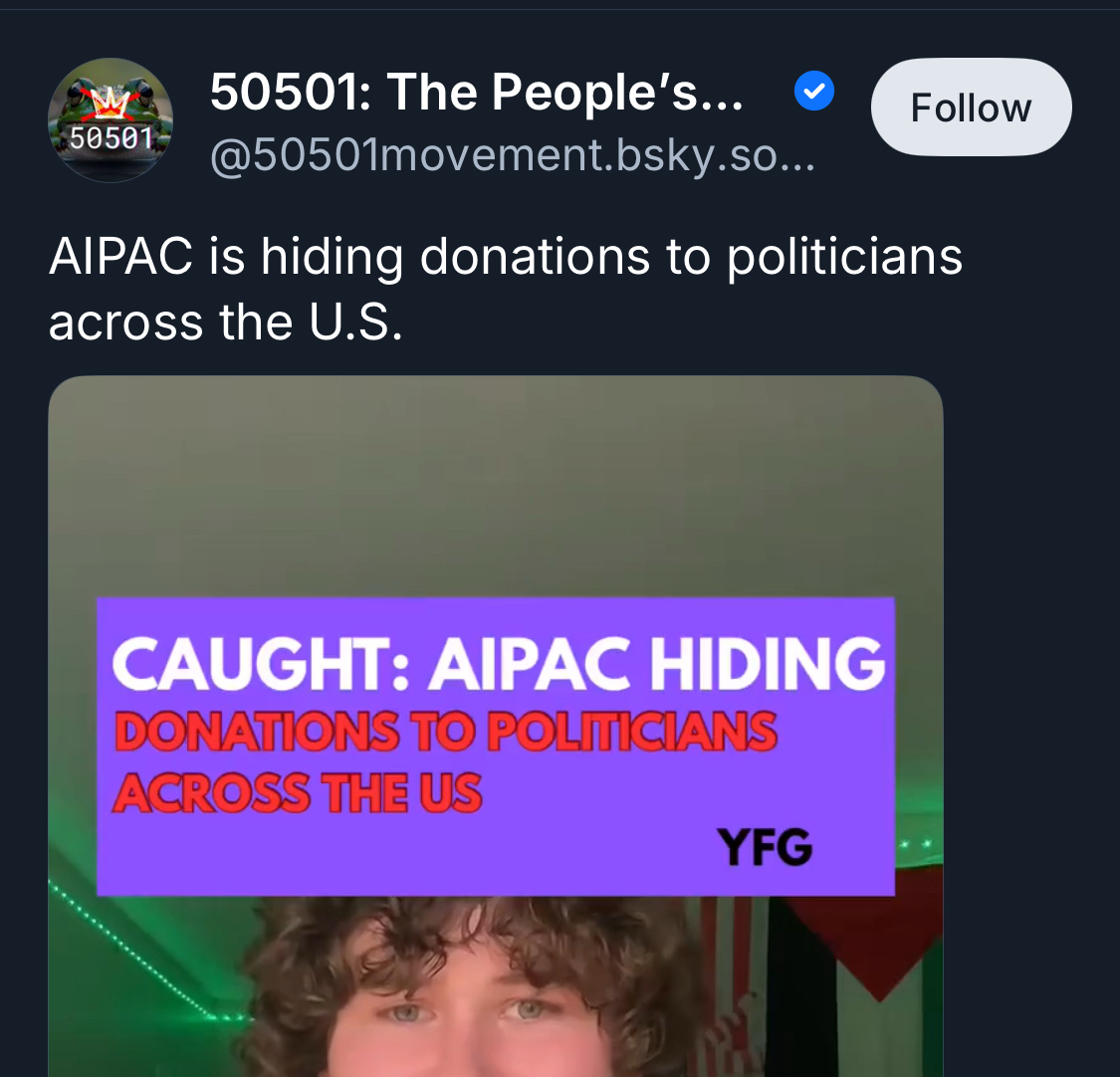The width and height of the screenshot is (1120, 1077).
Task: Click the "CAUGHT: AIPAC HIDING" white headline
Action: (499, 664)
